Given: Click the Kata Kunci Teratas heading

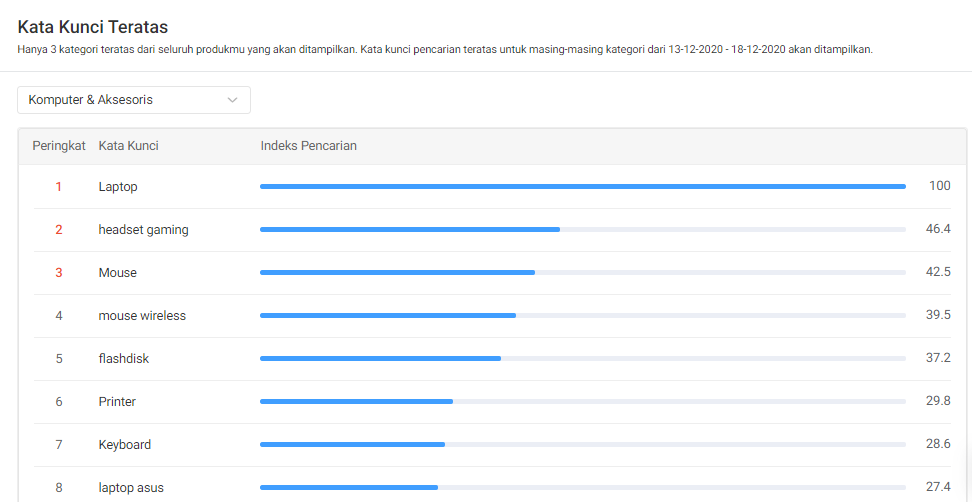Looking at the screenshot, I should pyautogui.click(x=93, y=27).
